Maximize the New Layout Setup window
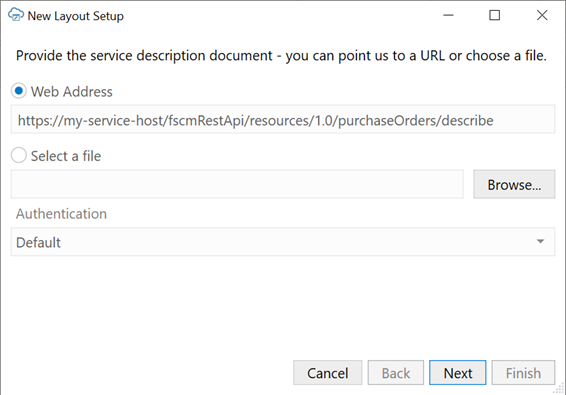Image resolution: width=566 pixels, height=395 pixels. 495,15
